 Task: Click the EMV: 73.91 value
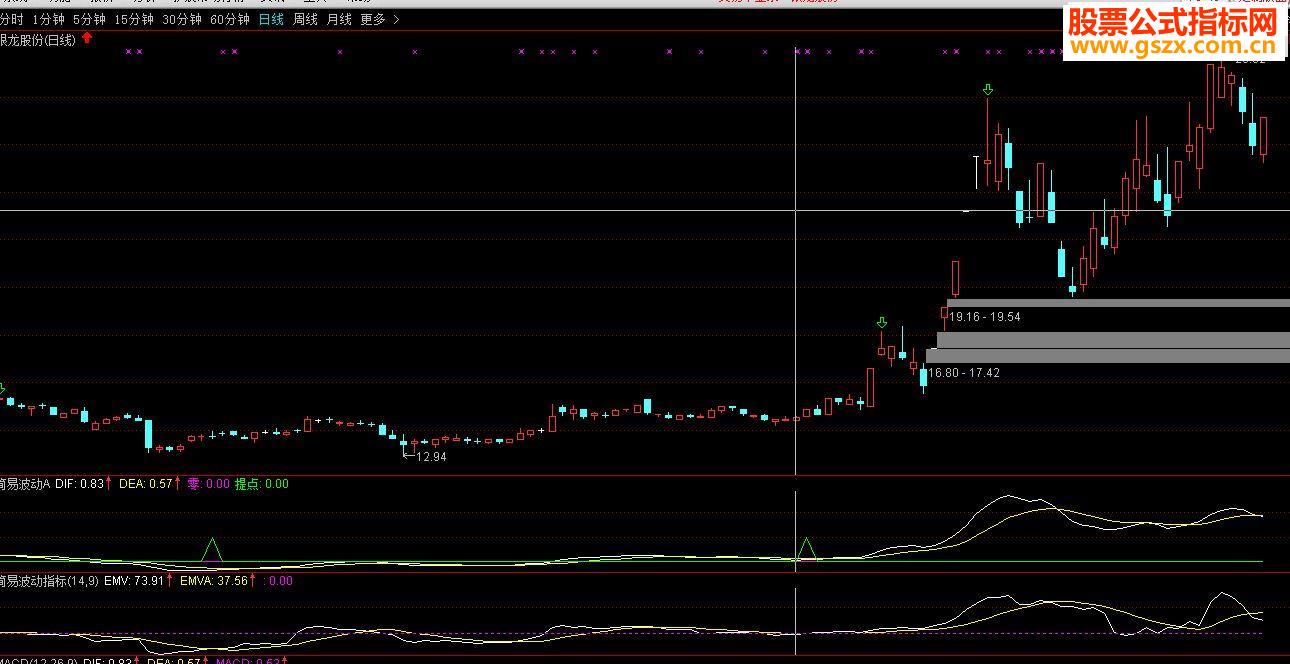135,581
